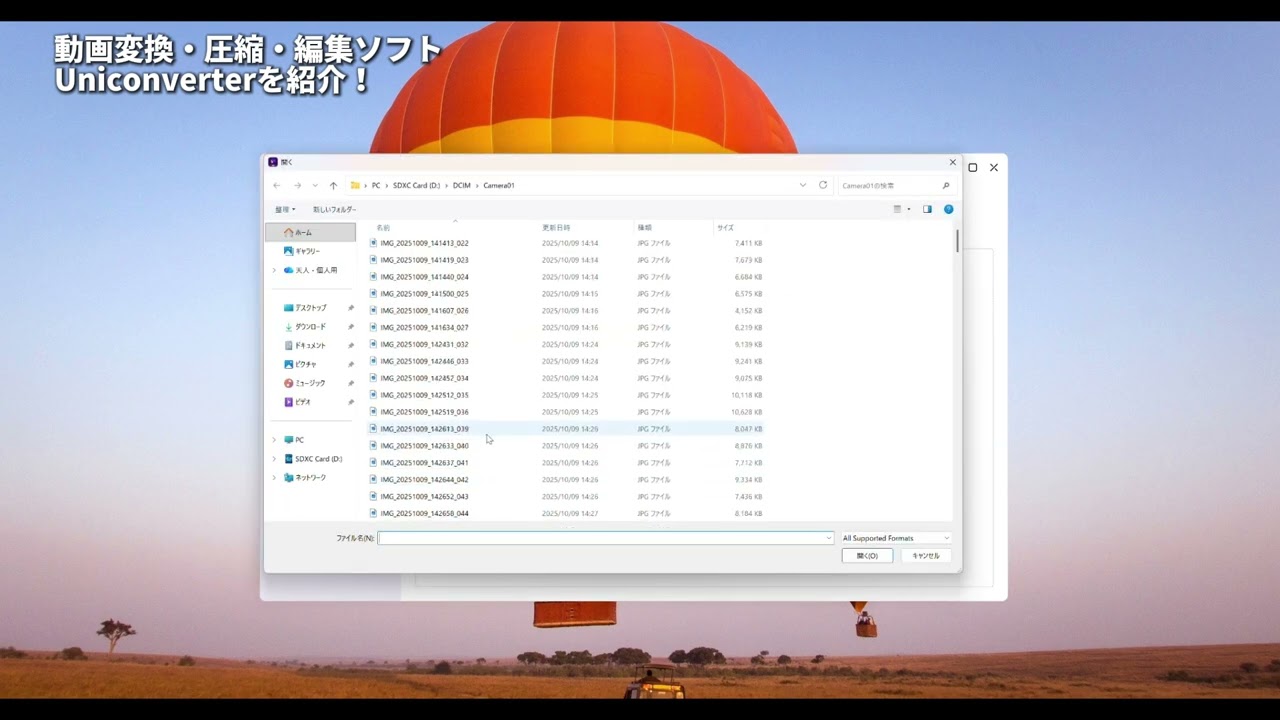The width and height of the screenshot is (1280, 720).
Task: Create a folder with 新しいフォルダー
Action: [334, 209]
